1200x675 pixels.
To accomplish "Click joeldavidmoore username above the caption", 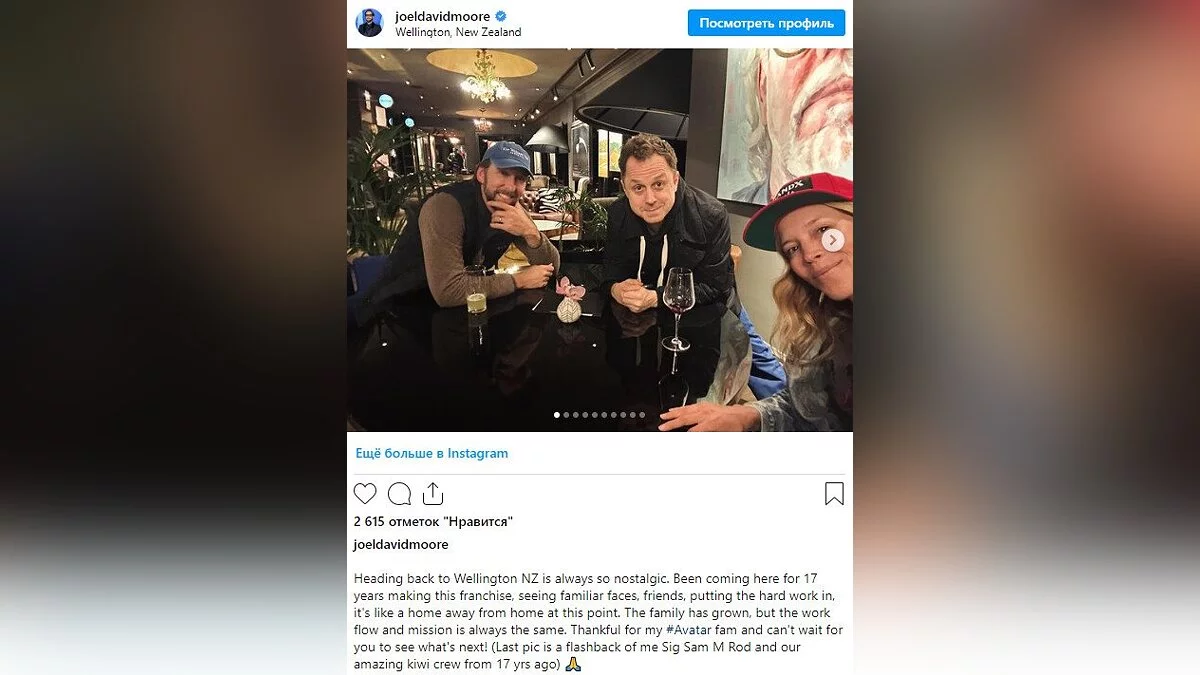I will click(x=401, y=545).
